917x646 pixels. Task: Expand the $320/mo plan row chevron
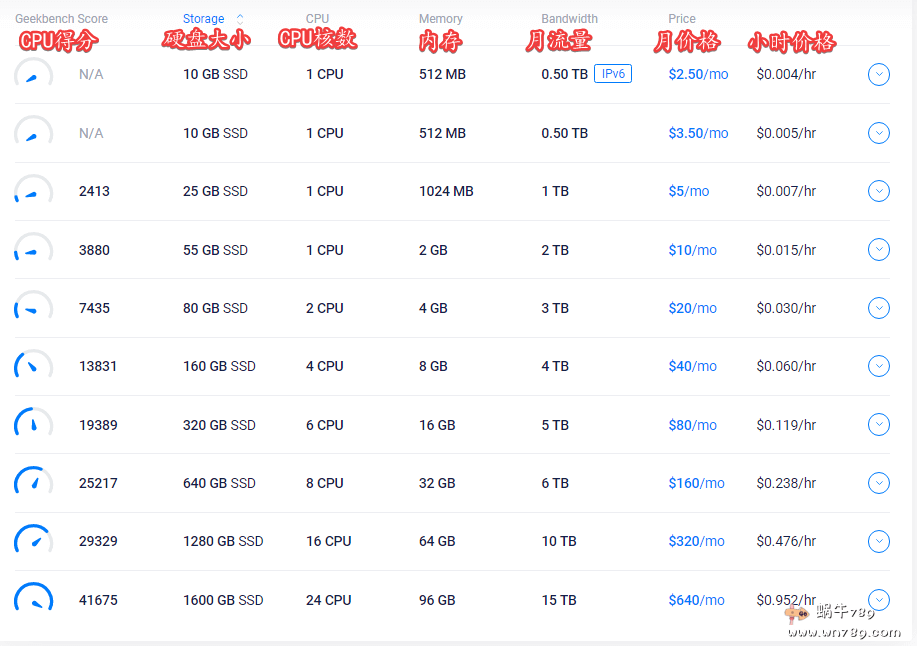coord(878,541)
